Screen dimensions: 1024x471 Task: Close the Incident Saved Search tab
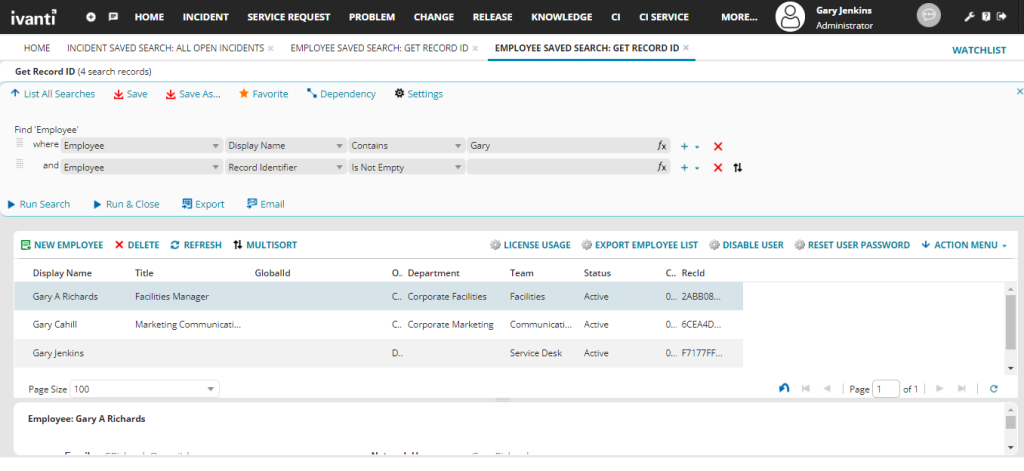pos(270,48)
